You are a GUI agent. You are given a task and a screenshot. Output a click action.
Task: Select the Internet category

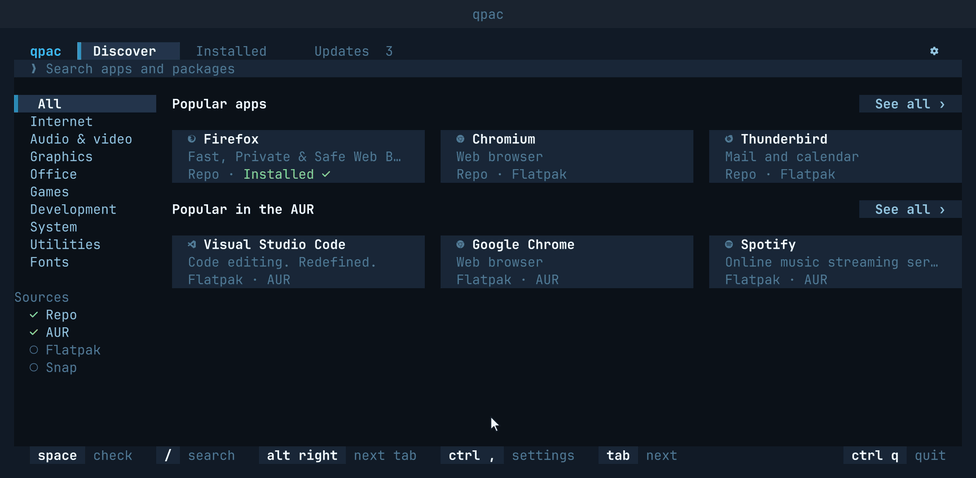coord(61,121)
